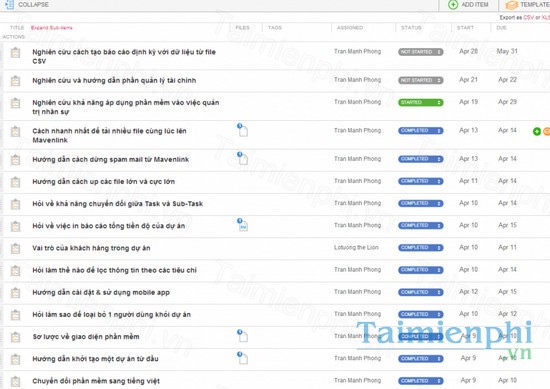Screen dimensions: 550x389
Task: Click clipboard icon for 'Chuyển đổi phần mềm sang tiếng việt'
Action: click(x=15, y=381)
